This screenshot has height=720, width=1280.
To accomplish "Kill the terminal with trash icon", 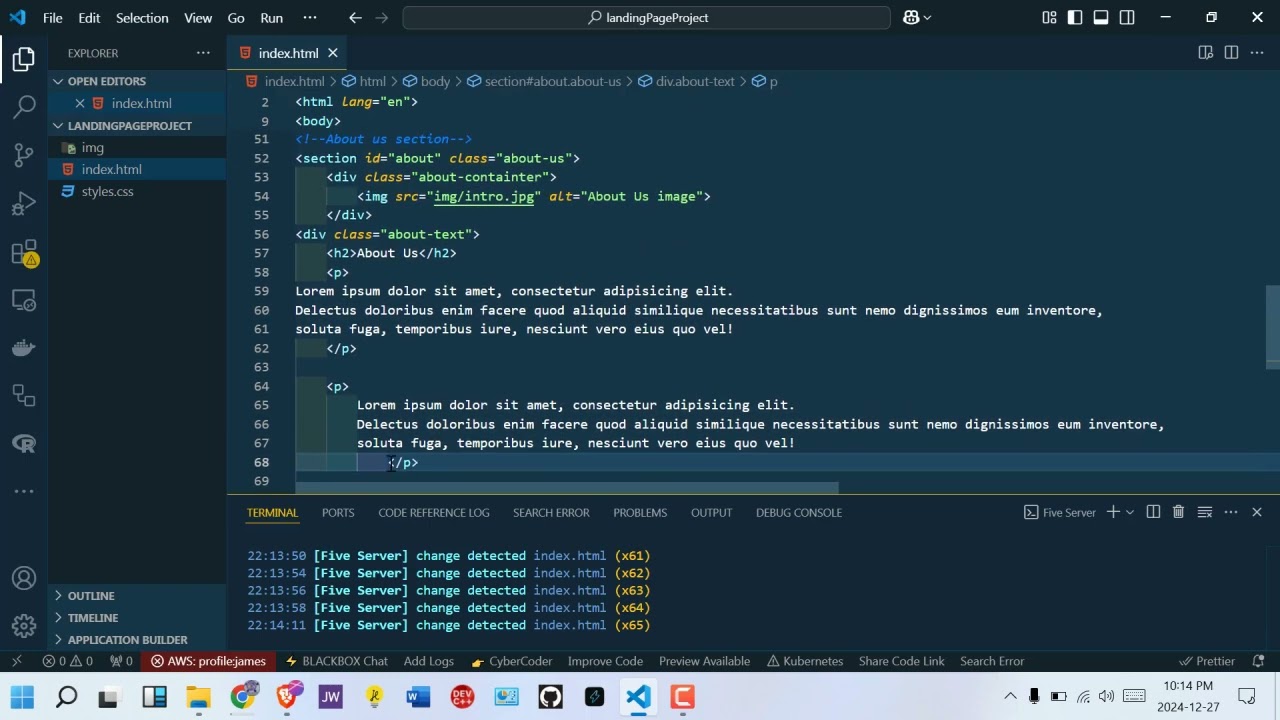I will coord(1178,512).
